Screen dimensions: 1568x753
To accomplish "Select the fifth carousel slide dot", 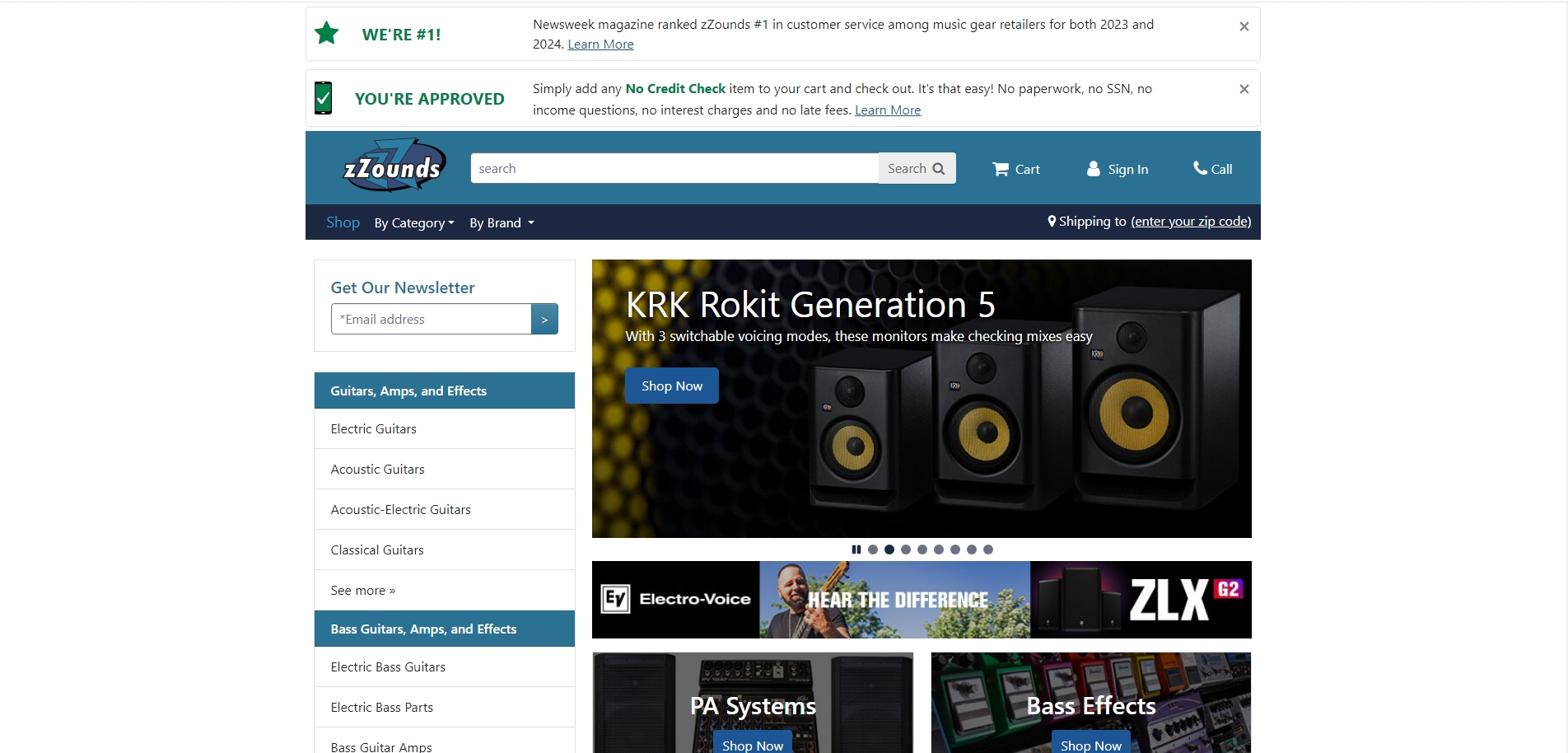I will (939, 550).
